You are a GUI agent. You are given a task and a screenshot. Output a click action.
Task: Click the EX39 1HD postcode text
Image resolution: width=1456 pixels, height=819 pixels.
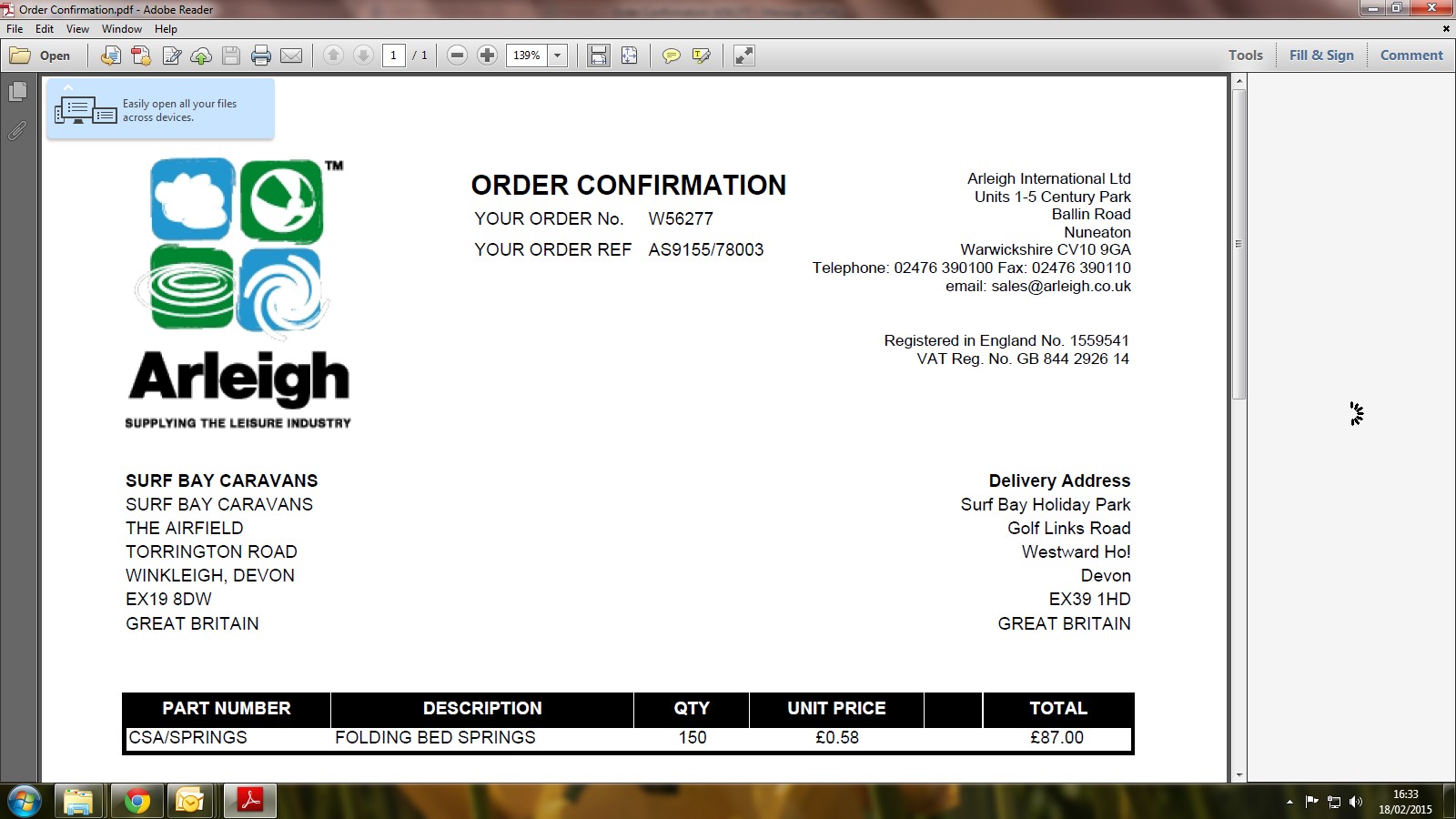(1089, 599)
